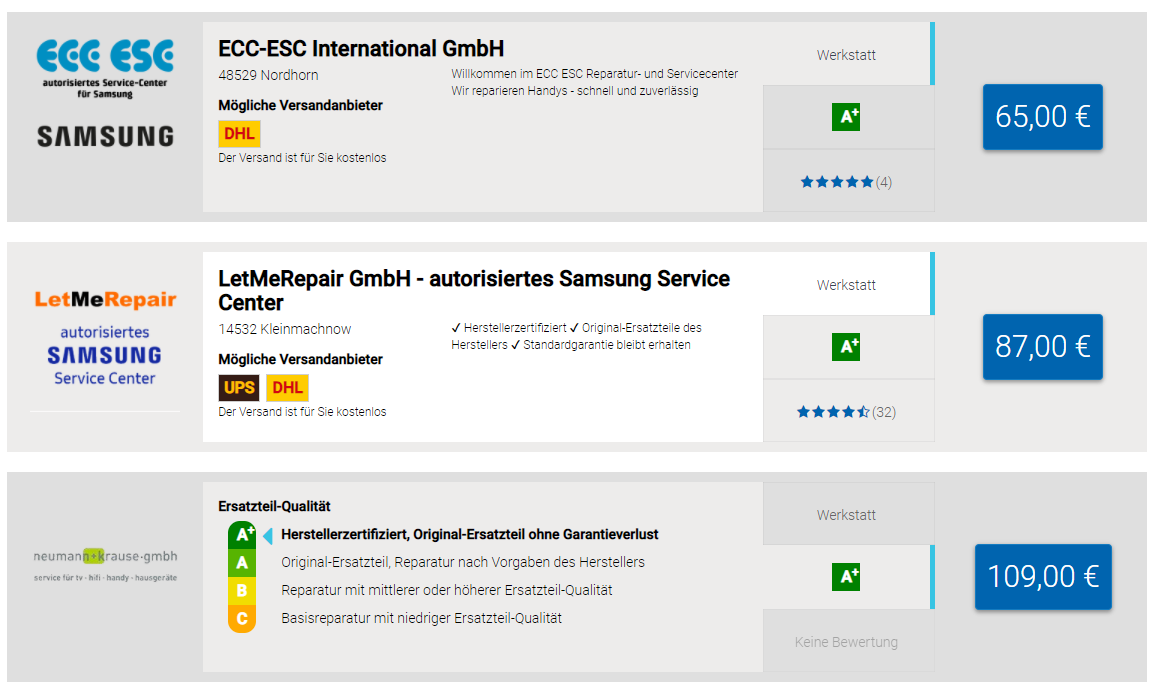Click the A+ badge in neumann+krause row

846,577
